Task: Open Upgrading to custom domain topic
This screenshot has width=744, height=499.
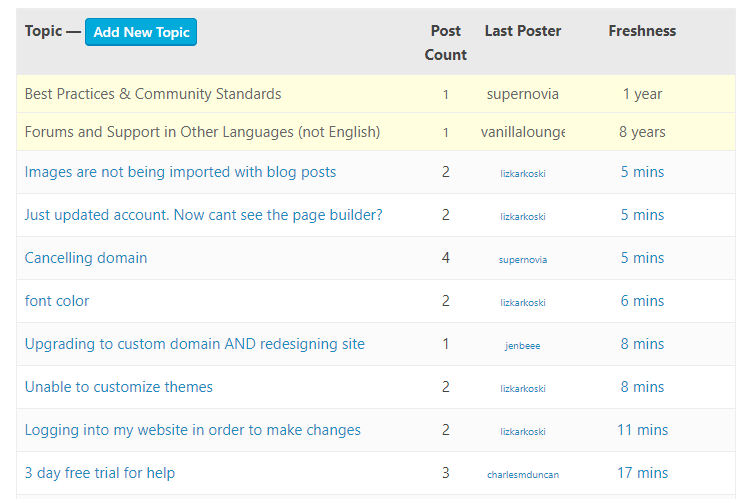Action: tap(195, 344)
